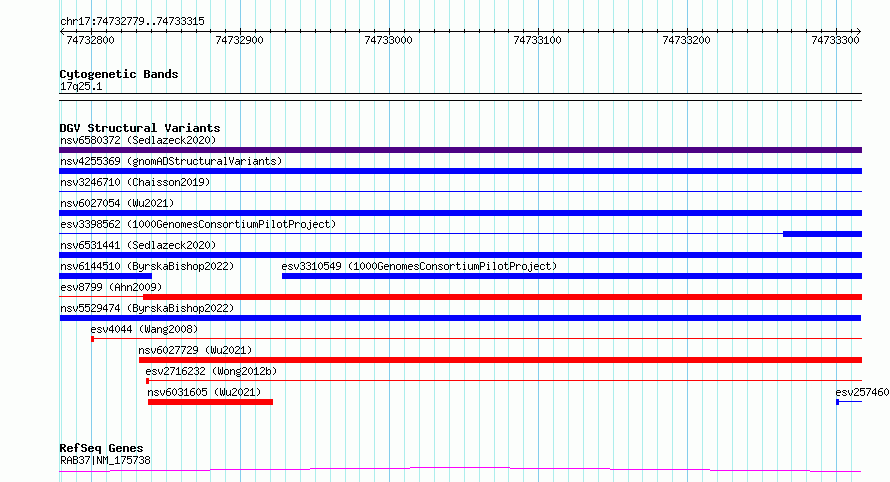Click the Cytogenetic Bands track title
This screenshot has height=482, width=890.
click(119, 74)
